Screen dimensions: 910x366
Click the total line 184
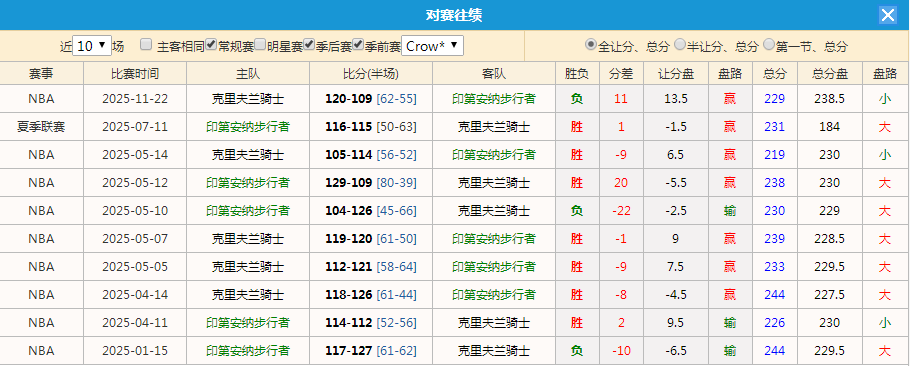click(830, 126)
